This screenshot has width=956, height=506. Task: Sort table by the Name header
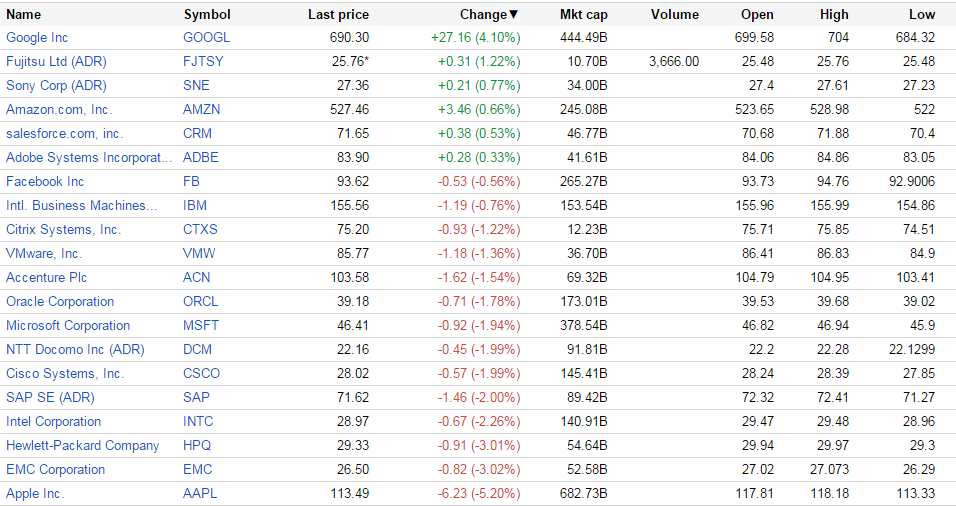(24, 15)
